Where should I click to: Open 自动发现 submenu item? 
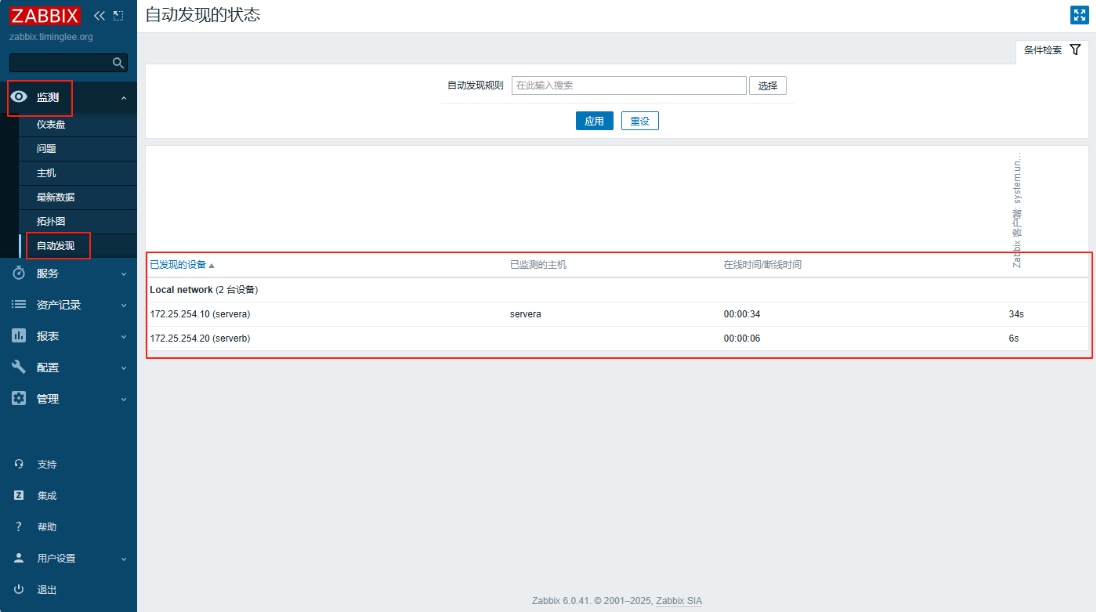55,246
